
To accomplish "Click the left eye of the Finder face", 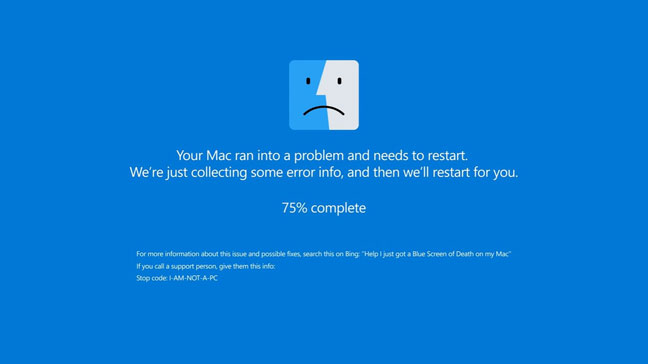I will (308, 81).
